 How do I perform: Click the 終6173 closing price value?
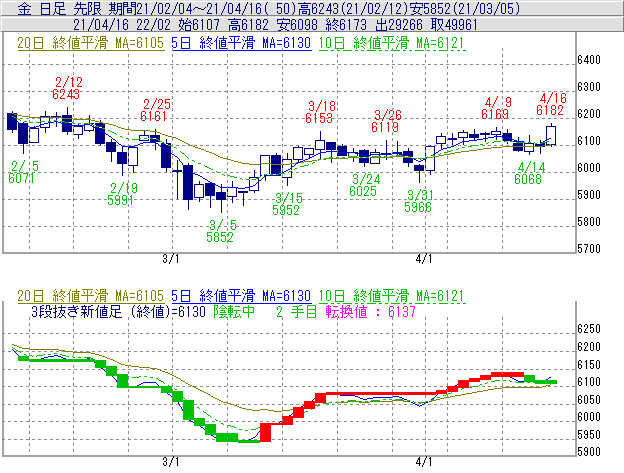point(346,25)
